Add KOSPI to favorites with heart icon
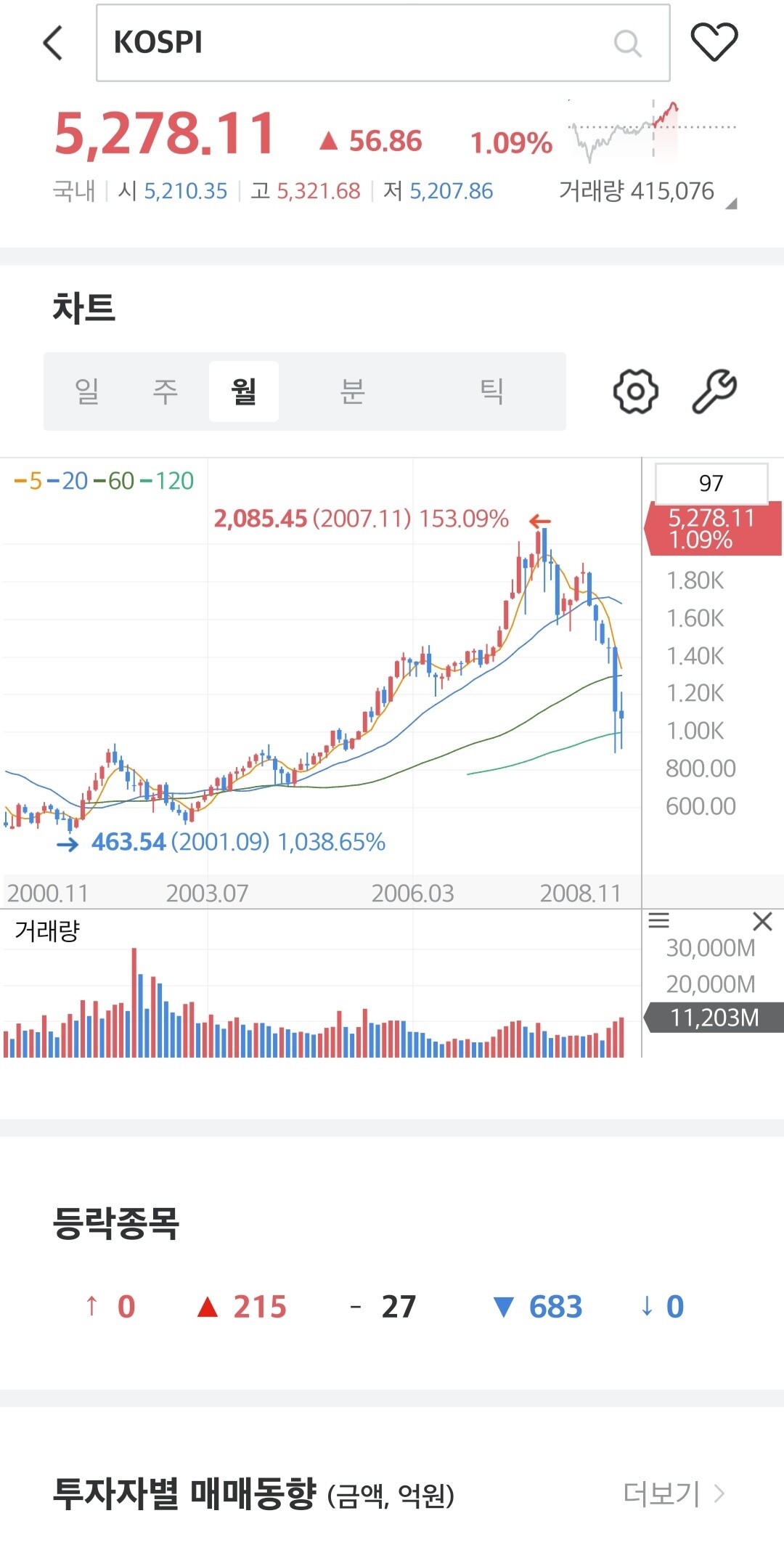This screenshot has width=784, height=1561. (714, 42)
